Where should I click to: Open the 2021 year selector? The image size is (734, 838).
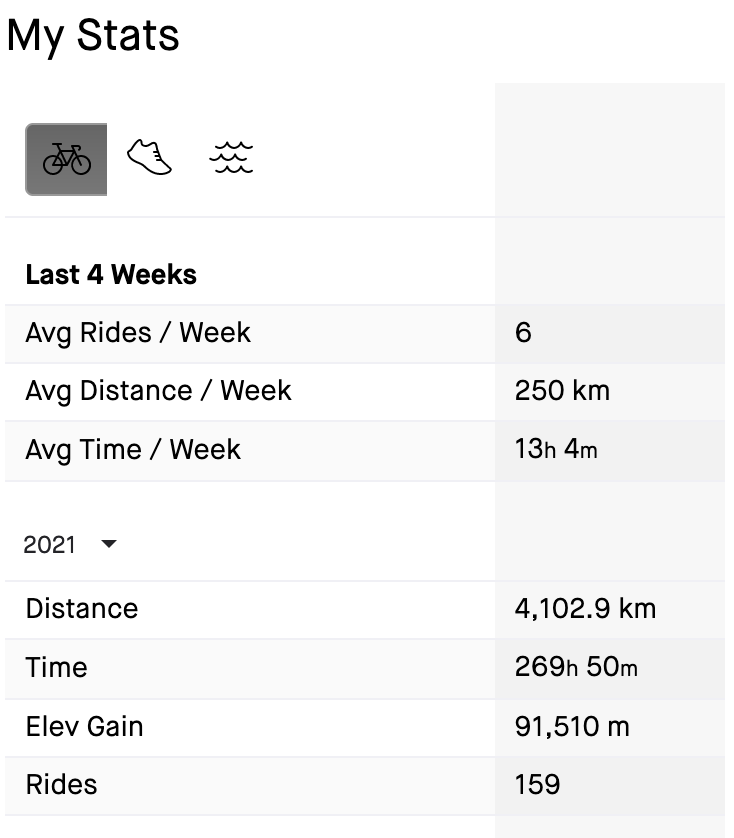[50, 545]
